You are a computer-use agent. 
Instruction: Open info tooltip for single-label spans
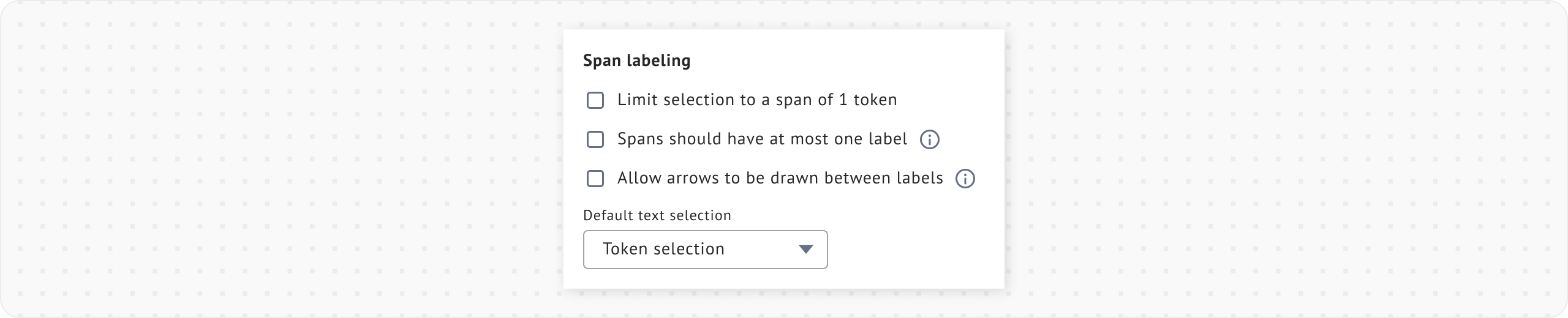click(930, 139)
